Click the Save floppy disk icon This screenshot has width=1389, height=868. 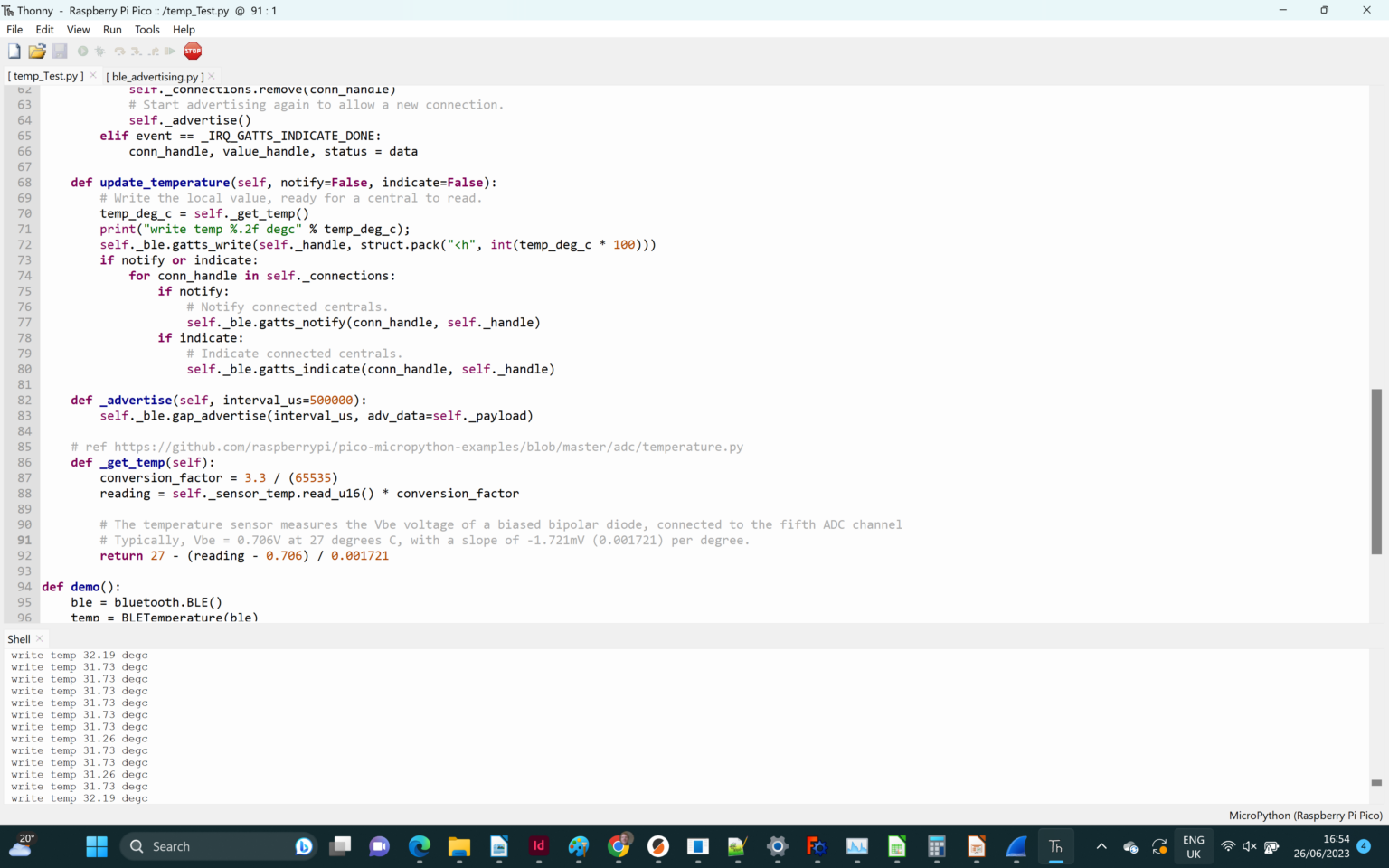(x=60, y=52)
